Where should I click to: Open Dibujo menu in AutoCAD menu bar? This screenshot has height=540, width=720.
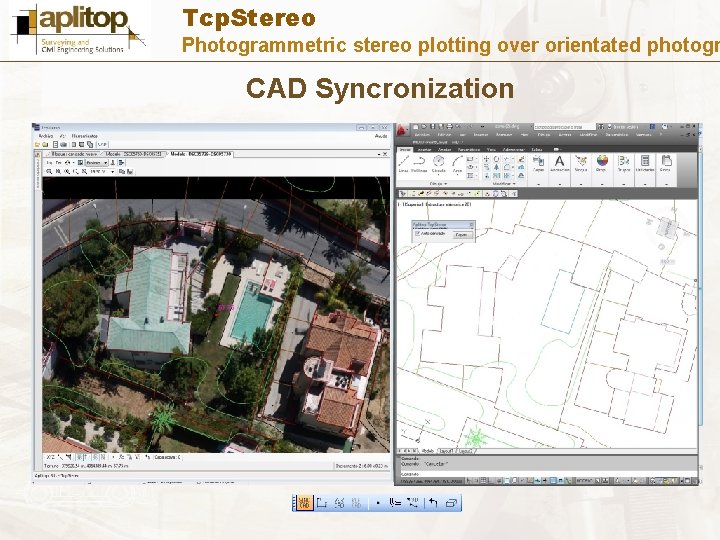(x=543, y=135)
